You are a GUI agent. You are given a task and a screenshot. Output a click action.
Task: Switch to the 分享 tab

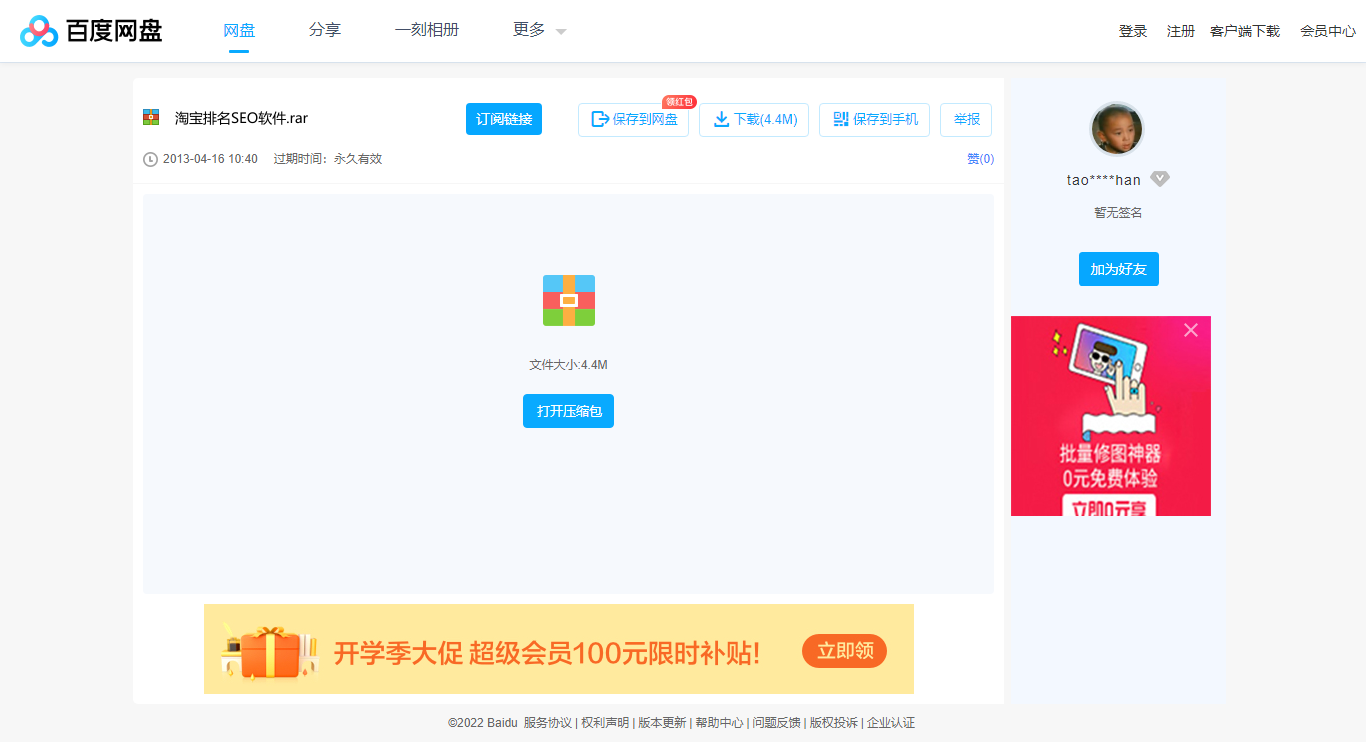tap(325, 30)
